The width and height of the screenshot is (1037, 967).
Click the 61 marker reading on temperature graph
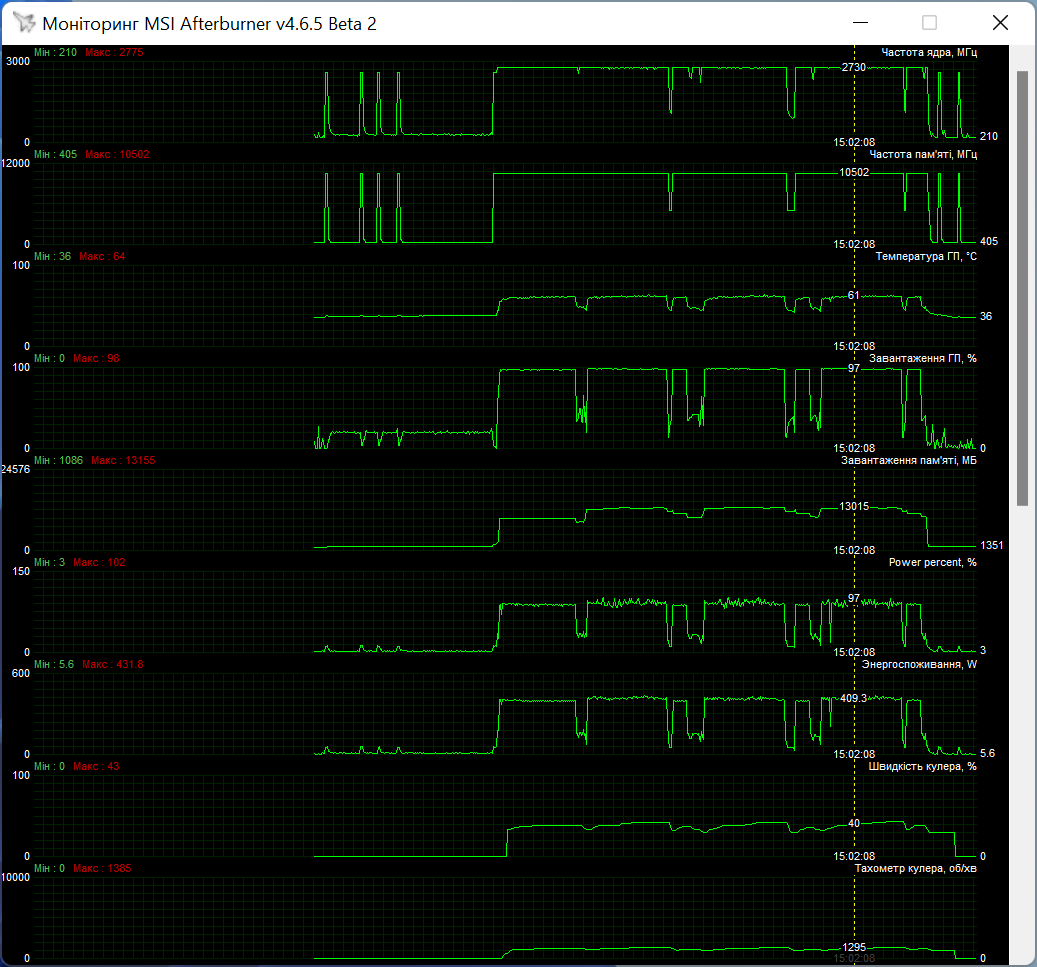(854, 295)
